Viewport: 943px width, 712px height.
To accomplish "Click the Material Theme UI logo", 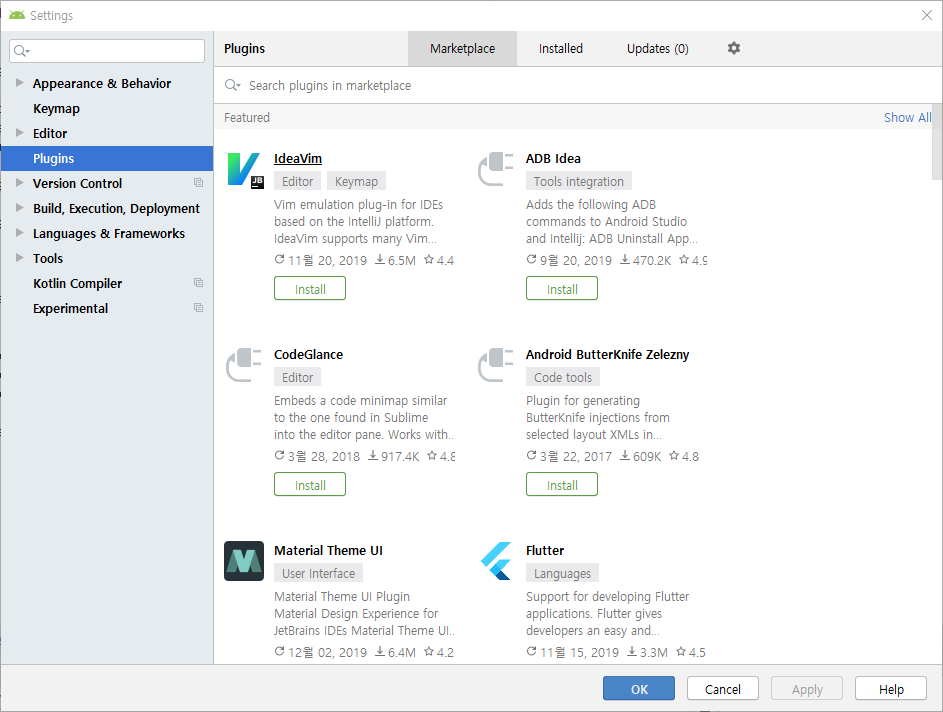I will click(x=244, y=561).
